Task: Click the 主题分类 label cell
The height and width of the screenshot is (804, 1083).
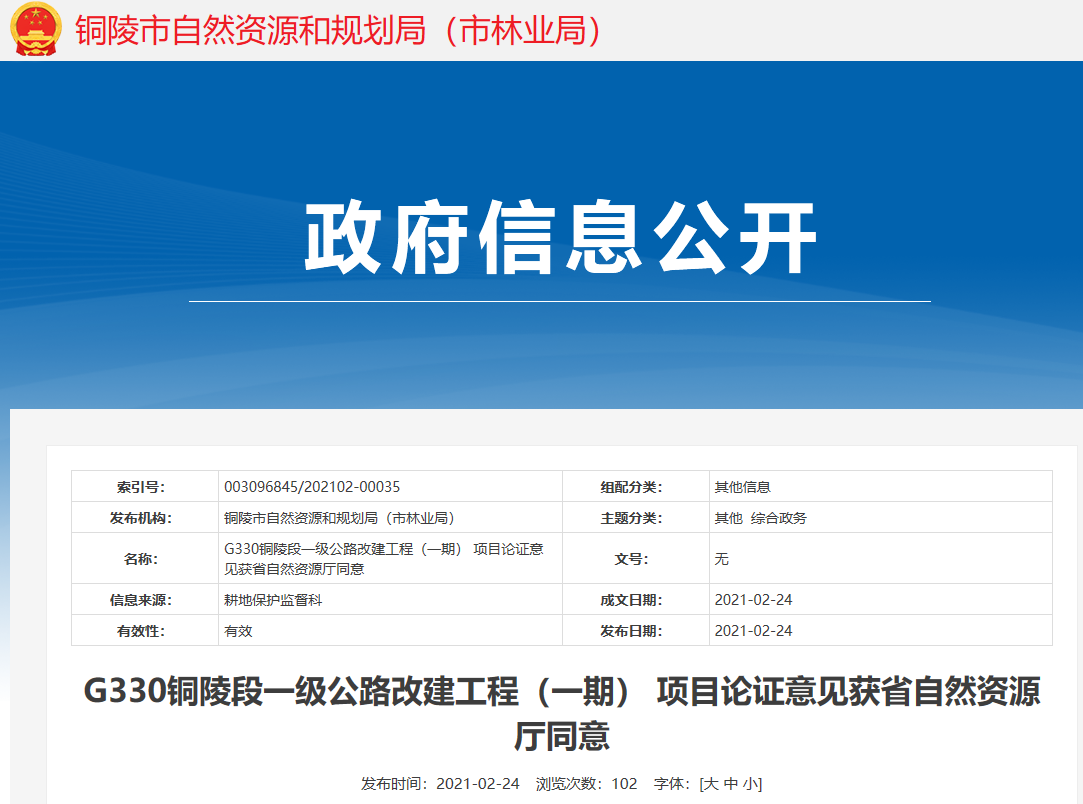Action: tap(636, 518)
